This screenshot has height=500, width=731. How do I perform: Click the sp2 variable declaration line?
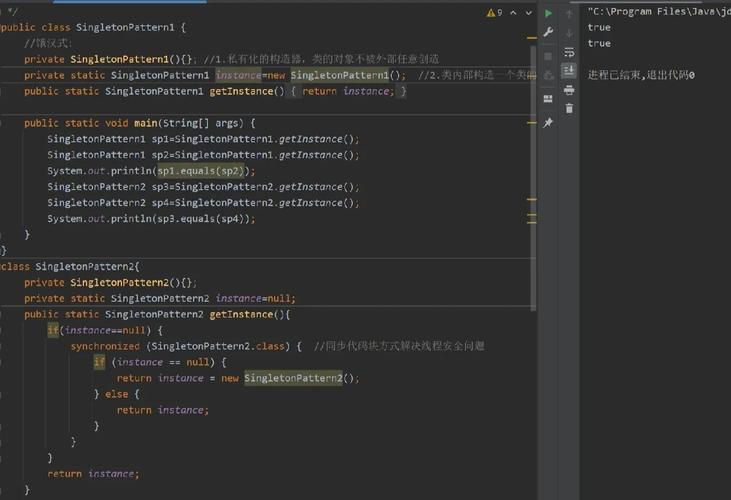coord(203,155)
